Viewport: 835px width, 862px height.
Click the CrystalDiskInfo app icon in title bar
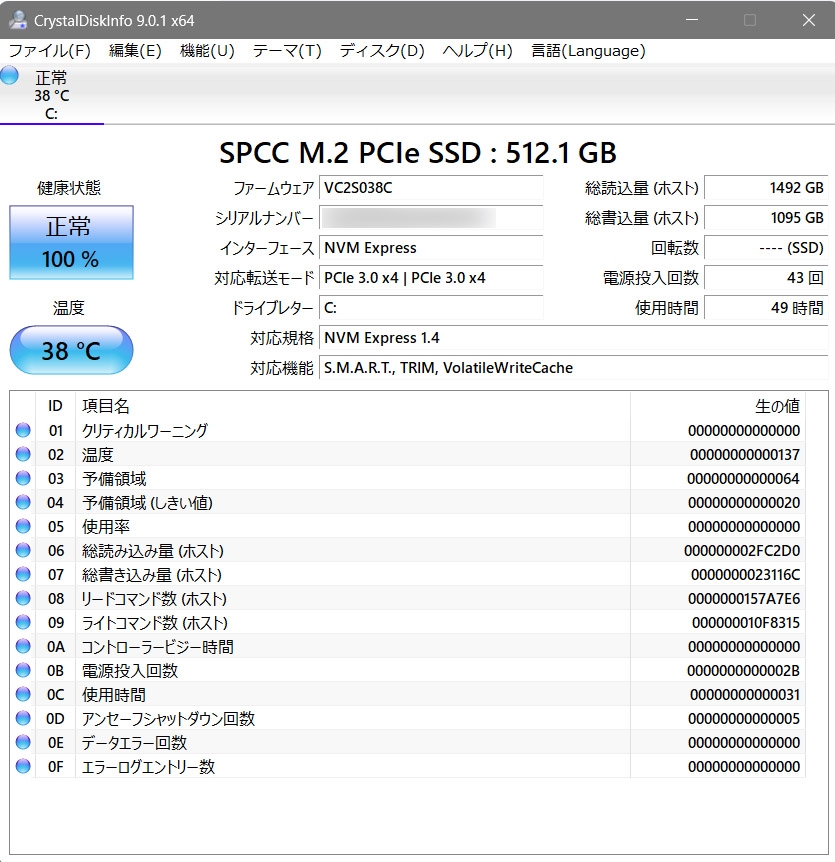pos(18,20)
